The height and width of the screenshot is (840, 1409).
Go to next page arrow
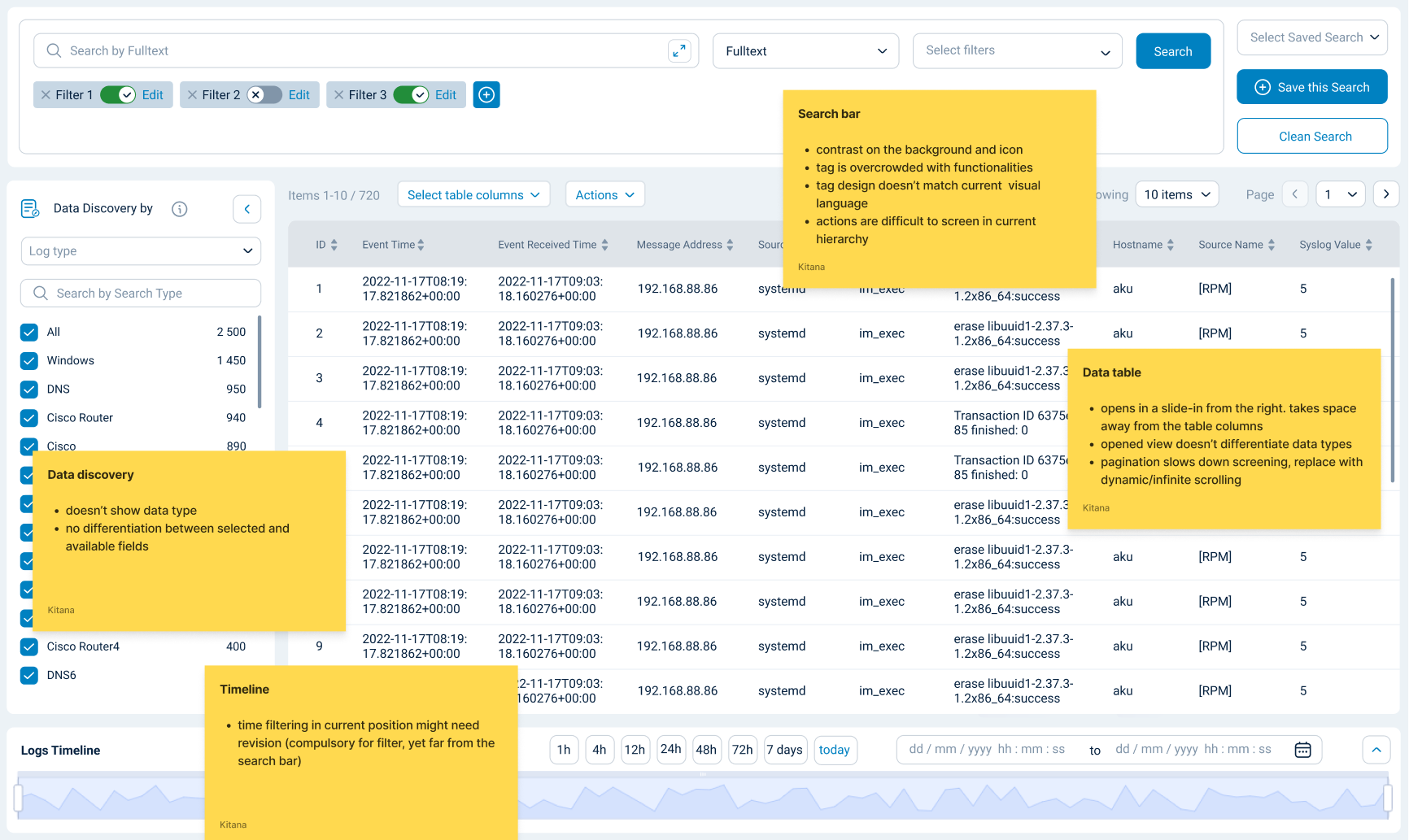pyautogui.click(x=1386, y=194)
